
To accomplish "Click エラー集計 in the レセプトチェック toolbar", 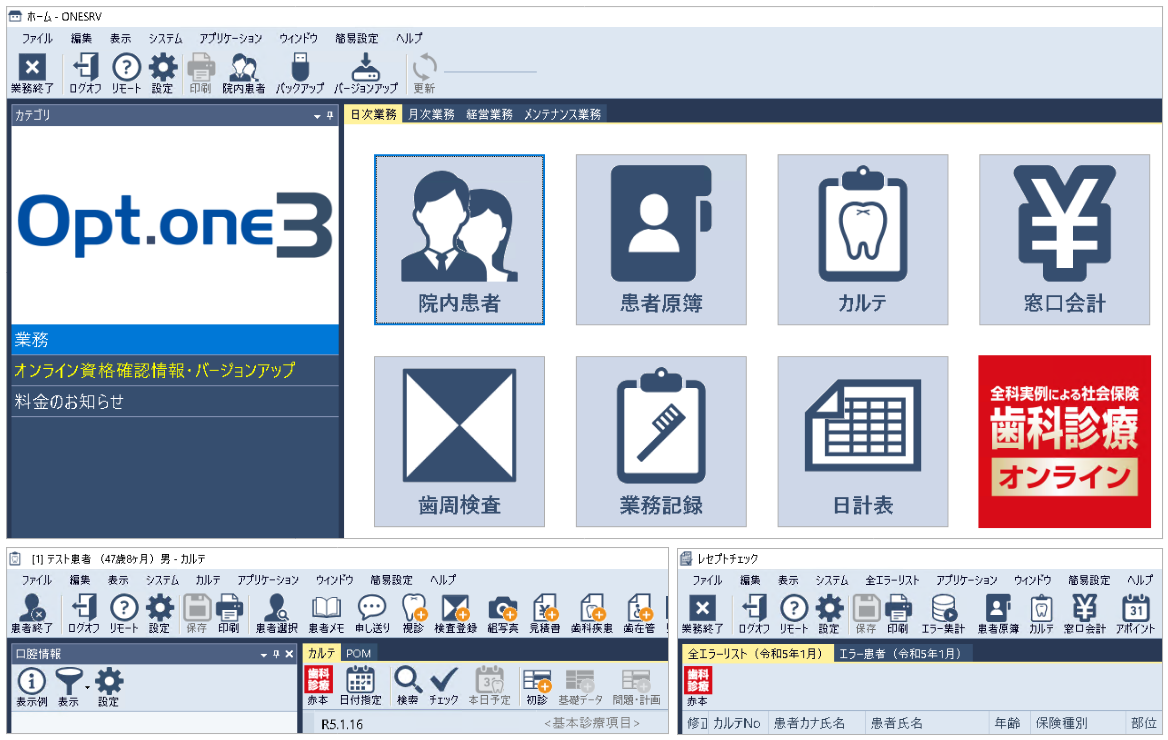I will pos(942,614).
